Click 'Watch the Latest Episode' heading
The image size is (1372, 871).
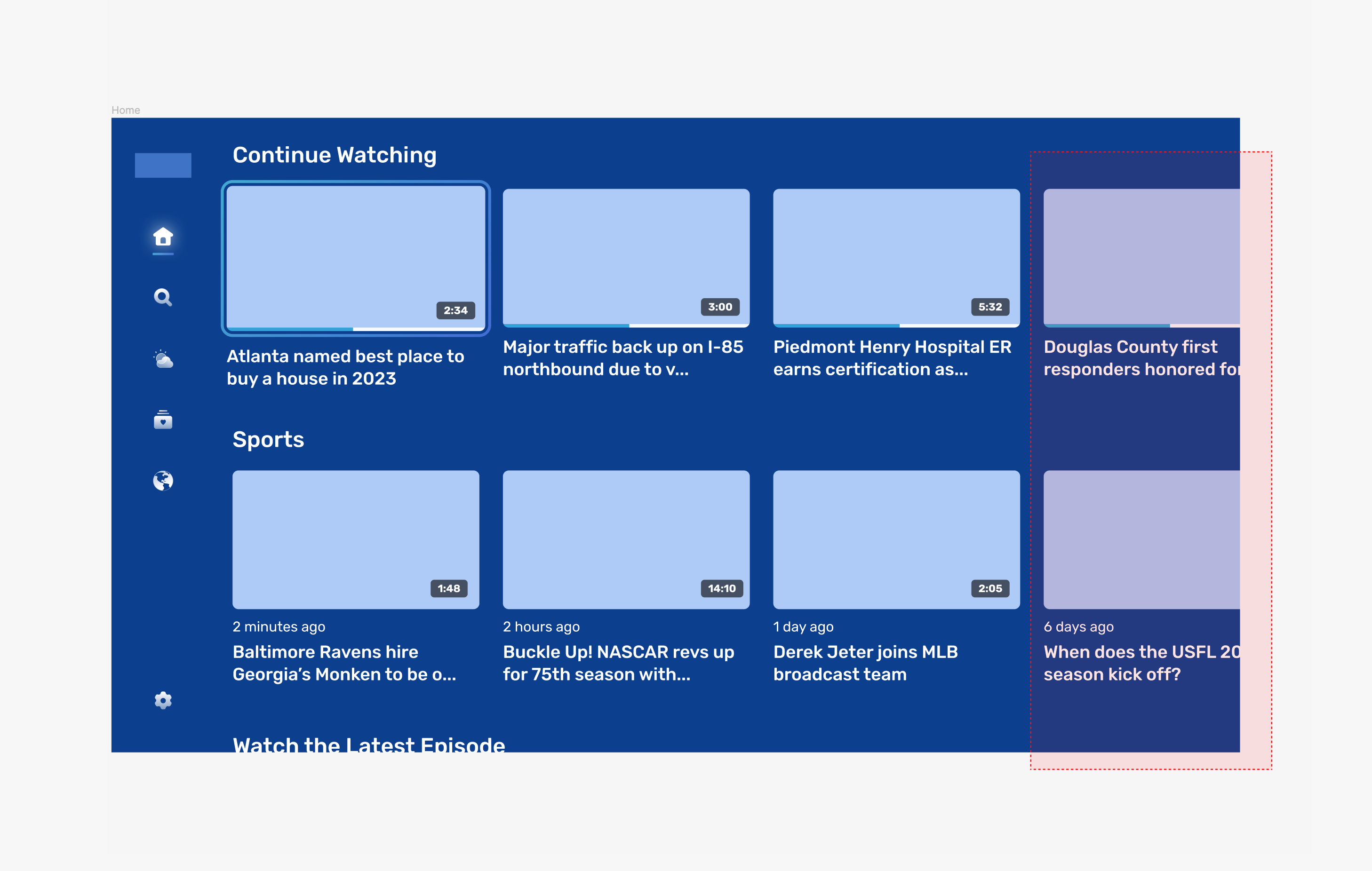pyautogui.click(x=368, y=744)
